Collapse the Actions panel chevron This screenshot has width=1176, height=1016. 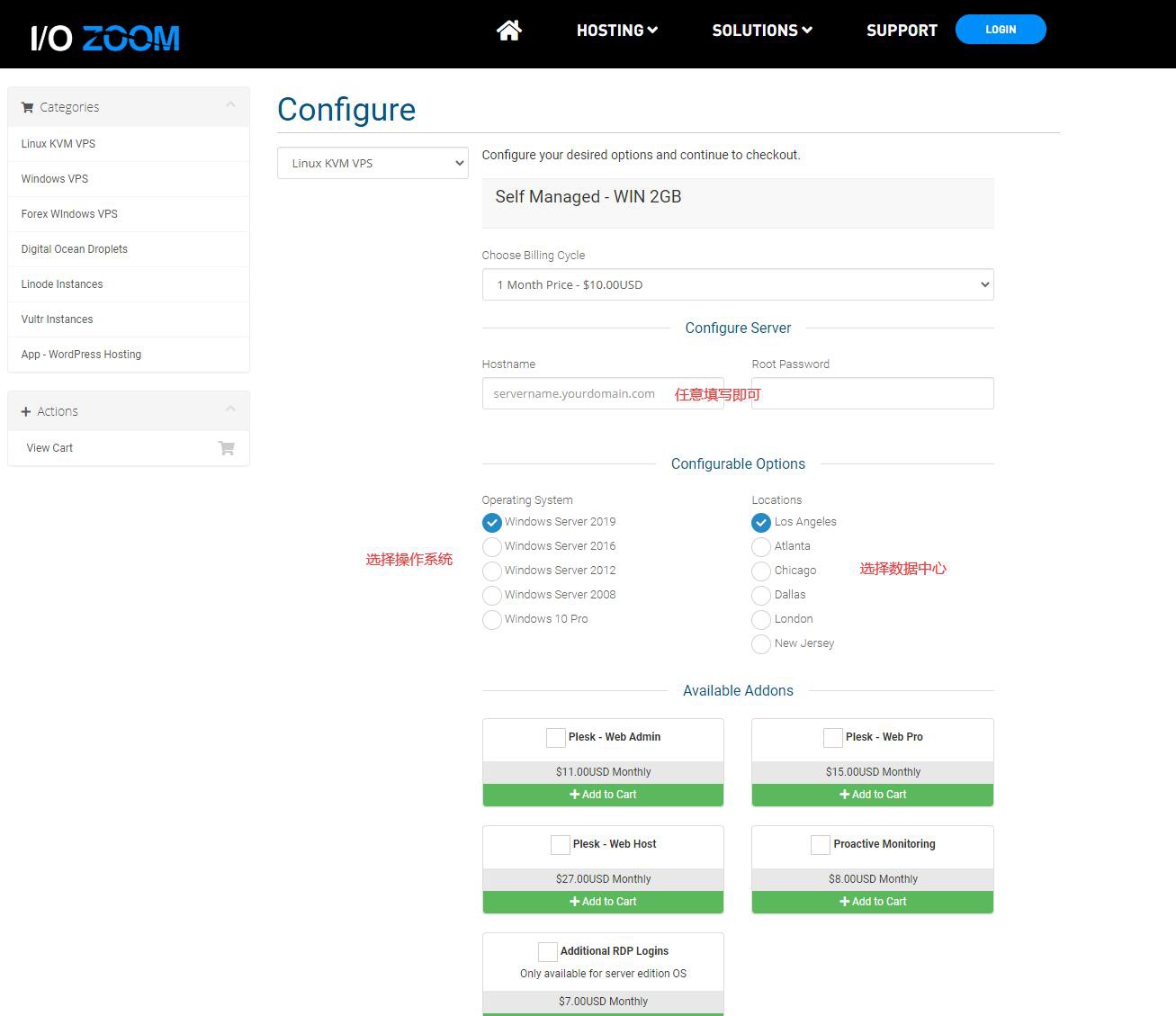[x=230, y=409]
